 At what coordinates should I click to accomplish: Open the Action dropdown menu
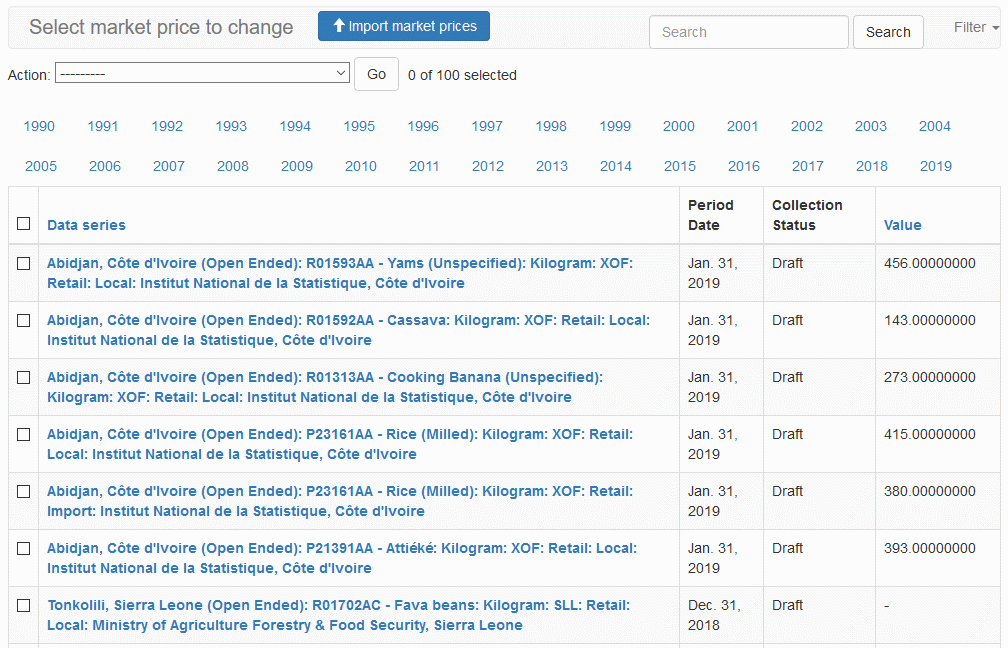[x=202, y=74]
